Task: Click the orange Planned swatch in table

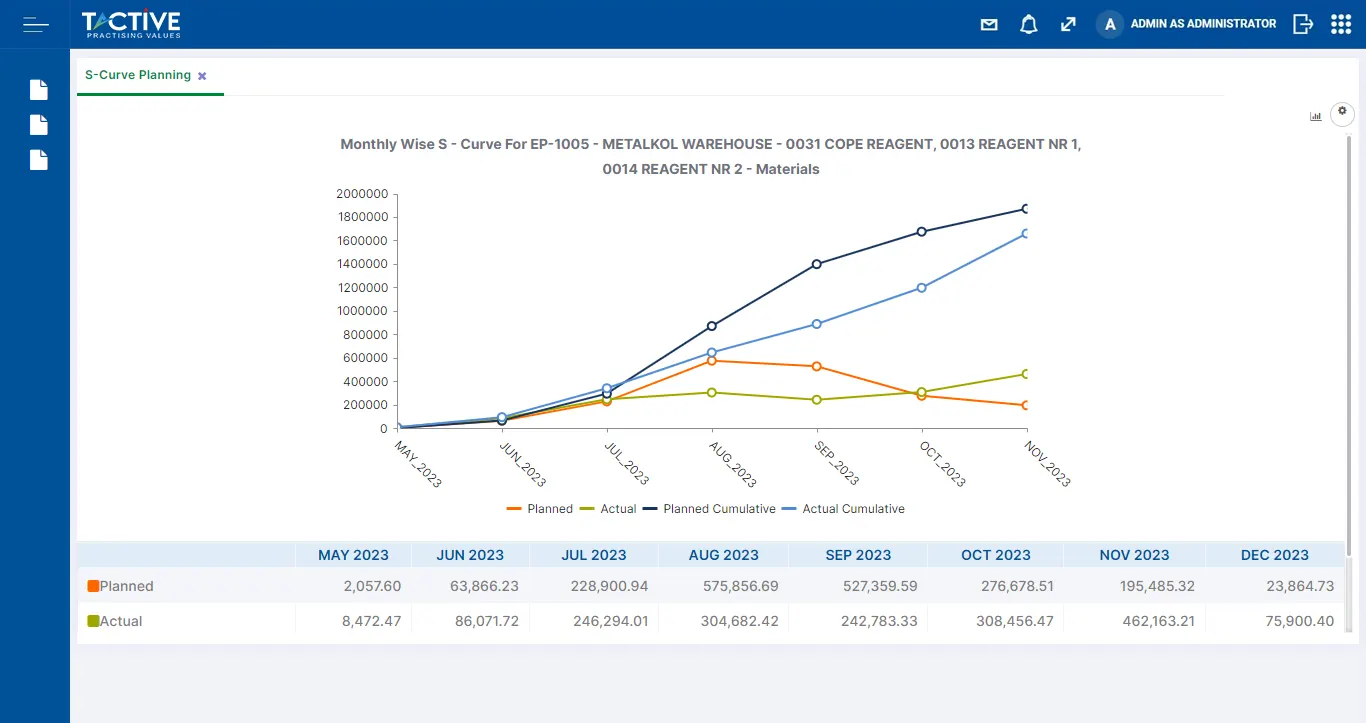Action: point(93,586)
